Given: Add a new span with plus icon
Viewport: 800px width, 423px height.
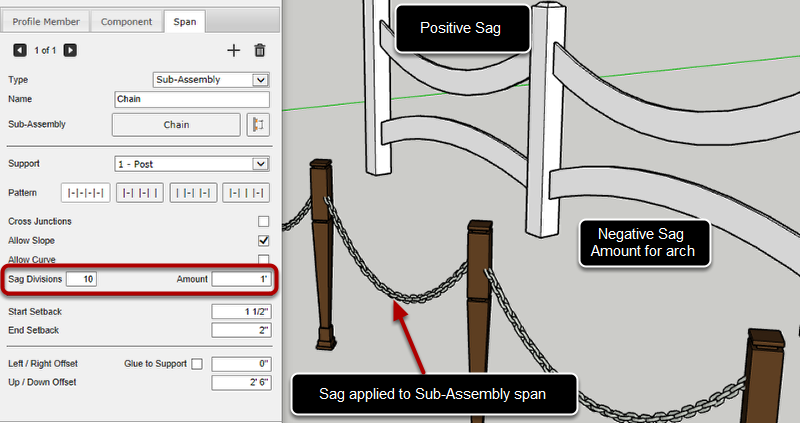Looking at the screenshot, I should [234, 50].
